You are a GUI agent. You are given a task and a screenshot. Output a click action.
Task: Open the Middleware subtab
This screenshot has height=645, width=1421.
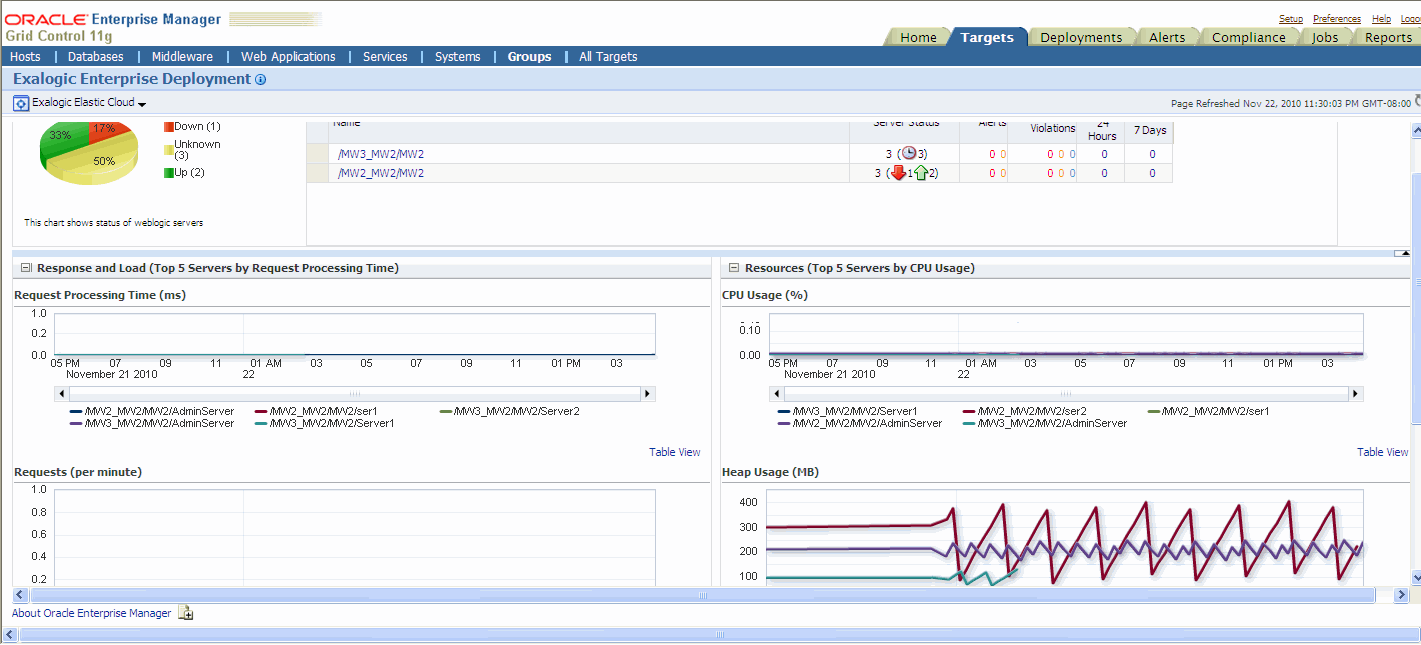click(182, 57)
